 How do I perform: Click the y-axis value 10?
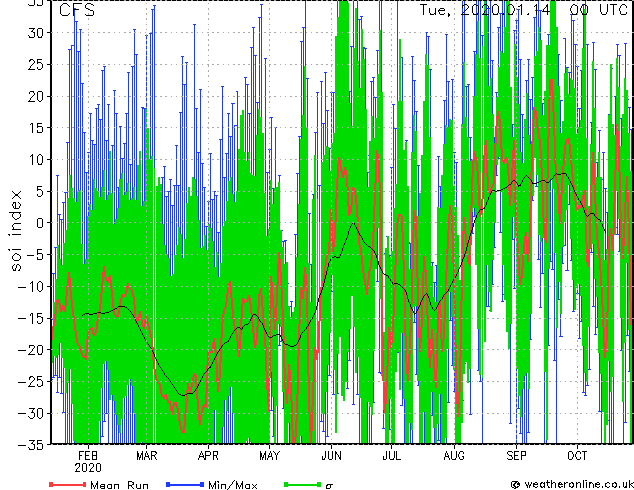(x=36, y=160)
